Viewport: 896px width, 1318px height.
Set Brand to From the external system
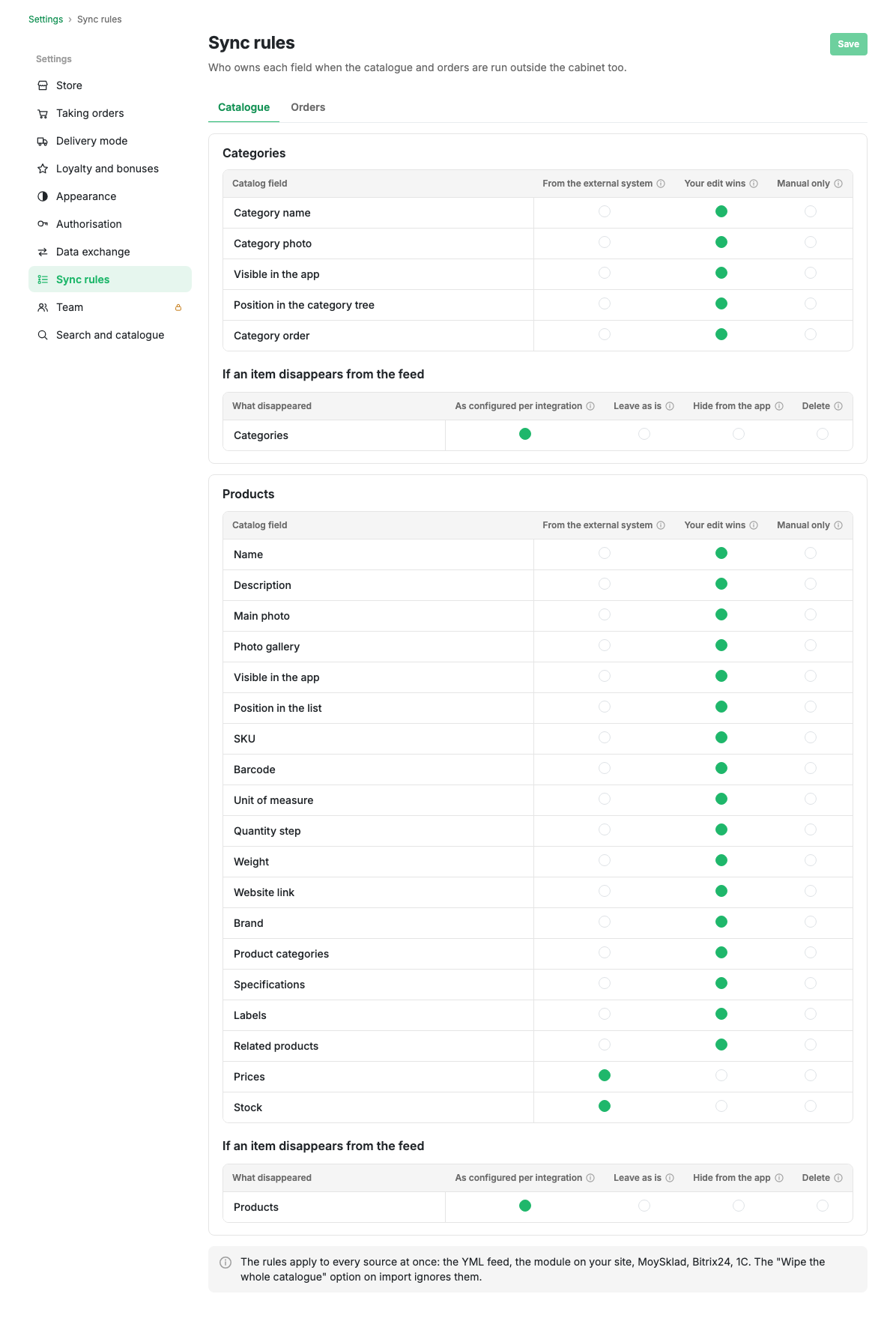[x=605, y=922]
